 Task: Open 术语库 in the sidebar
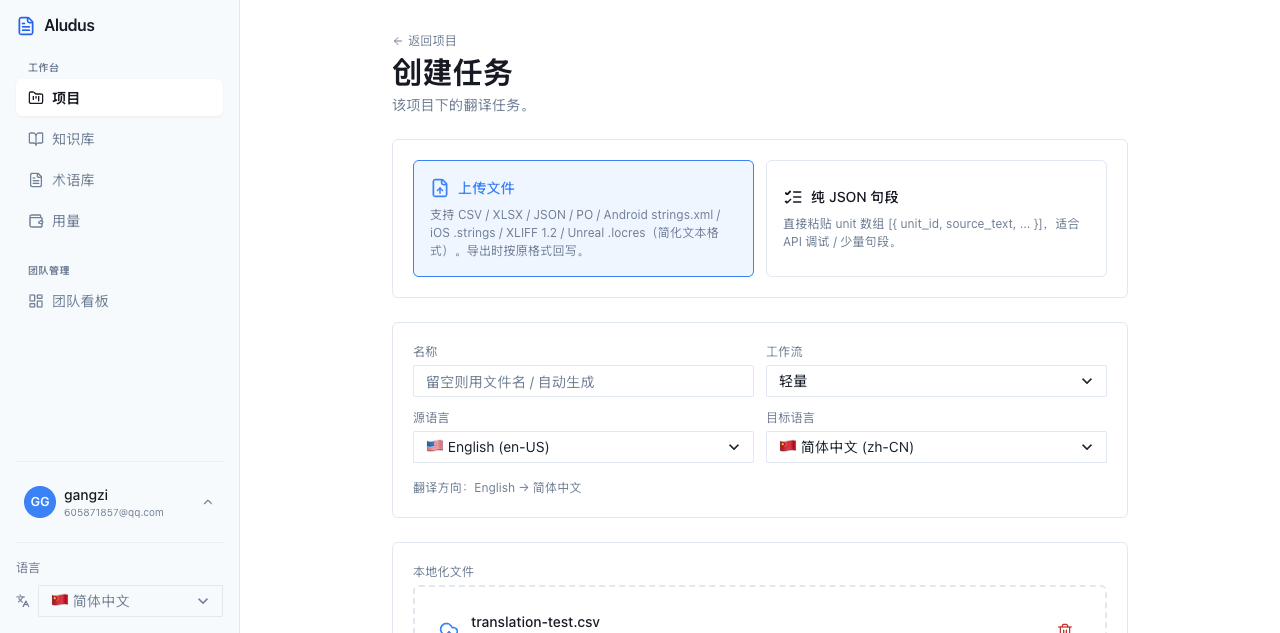click(x=119, y=180)
